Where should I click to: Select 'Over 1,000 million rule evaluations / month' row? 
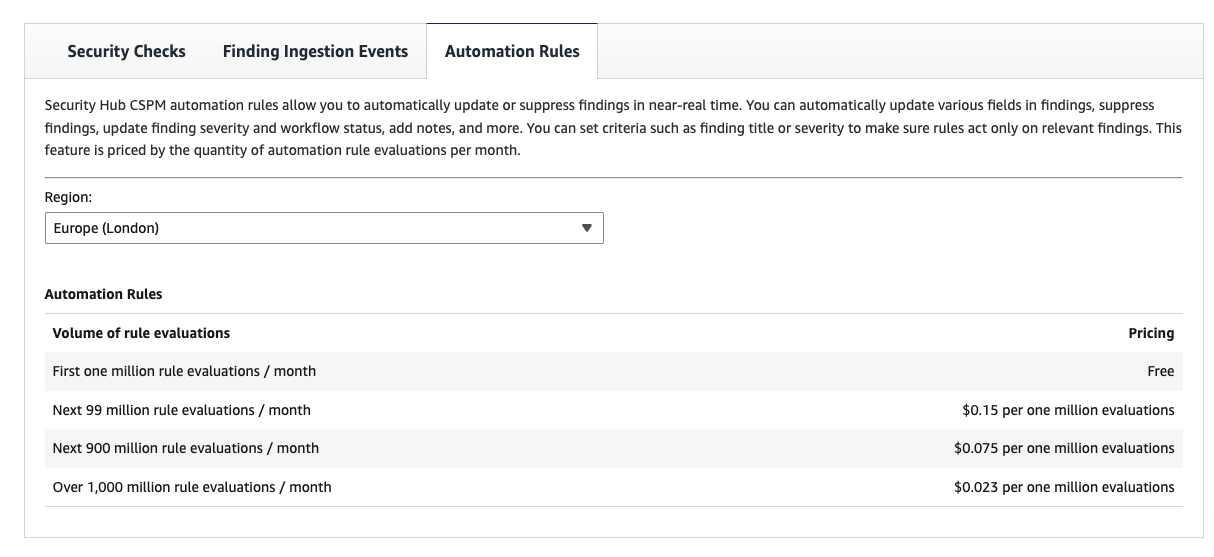coord(613,487)
